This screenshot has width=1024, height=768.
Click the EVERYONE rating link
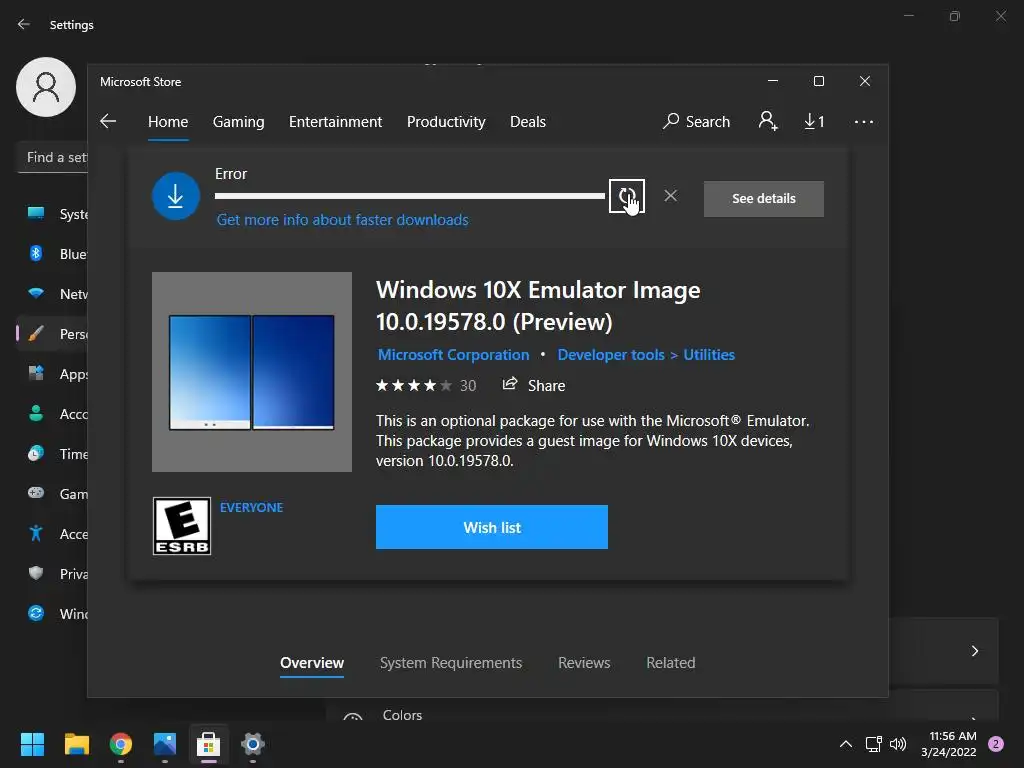[x=251, y=507]
